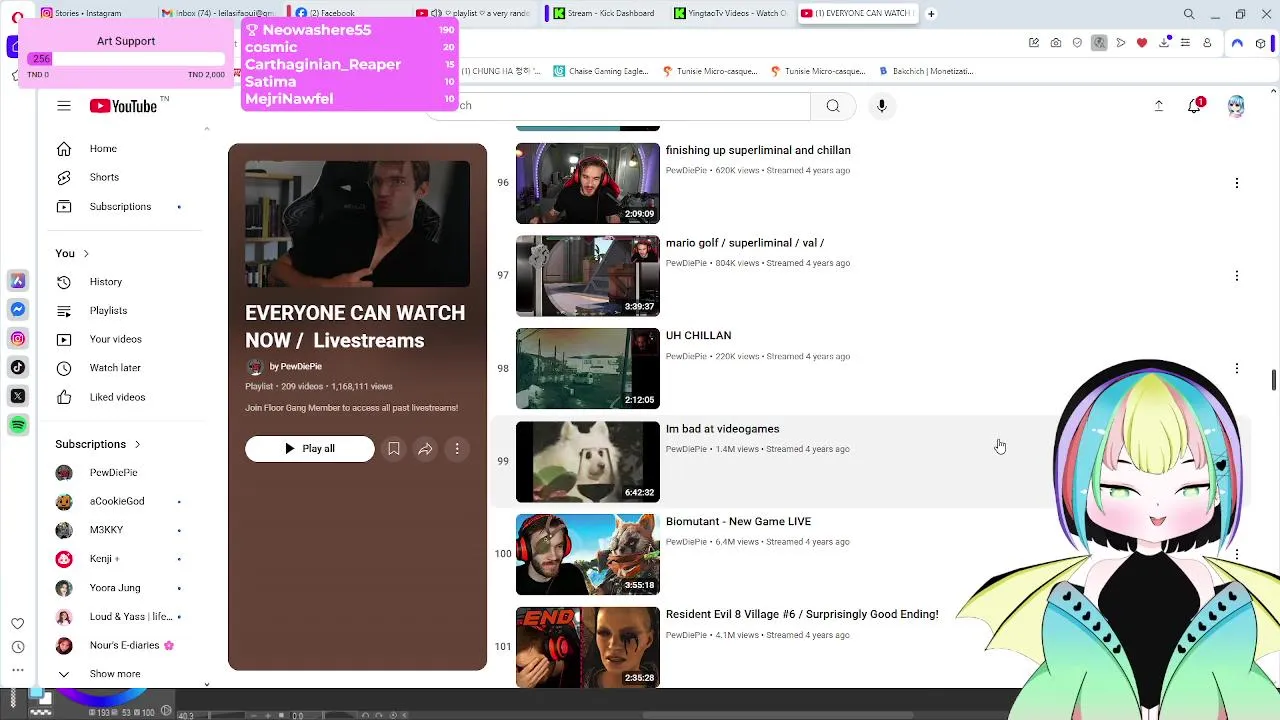The height and width of the screenshot is (720, 1280).
Task: Open Subscriptions in YouTube sidebar
Action: 125,207
